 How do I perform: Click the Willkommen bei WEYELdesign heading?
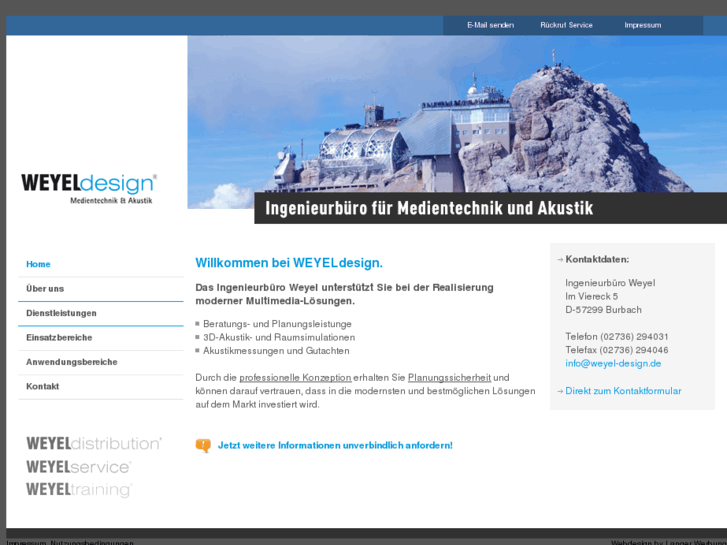pos(289,263)
